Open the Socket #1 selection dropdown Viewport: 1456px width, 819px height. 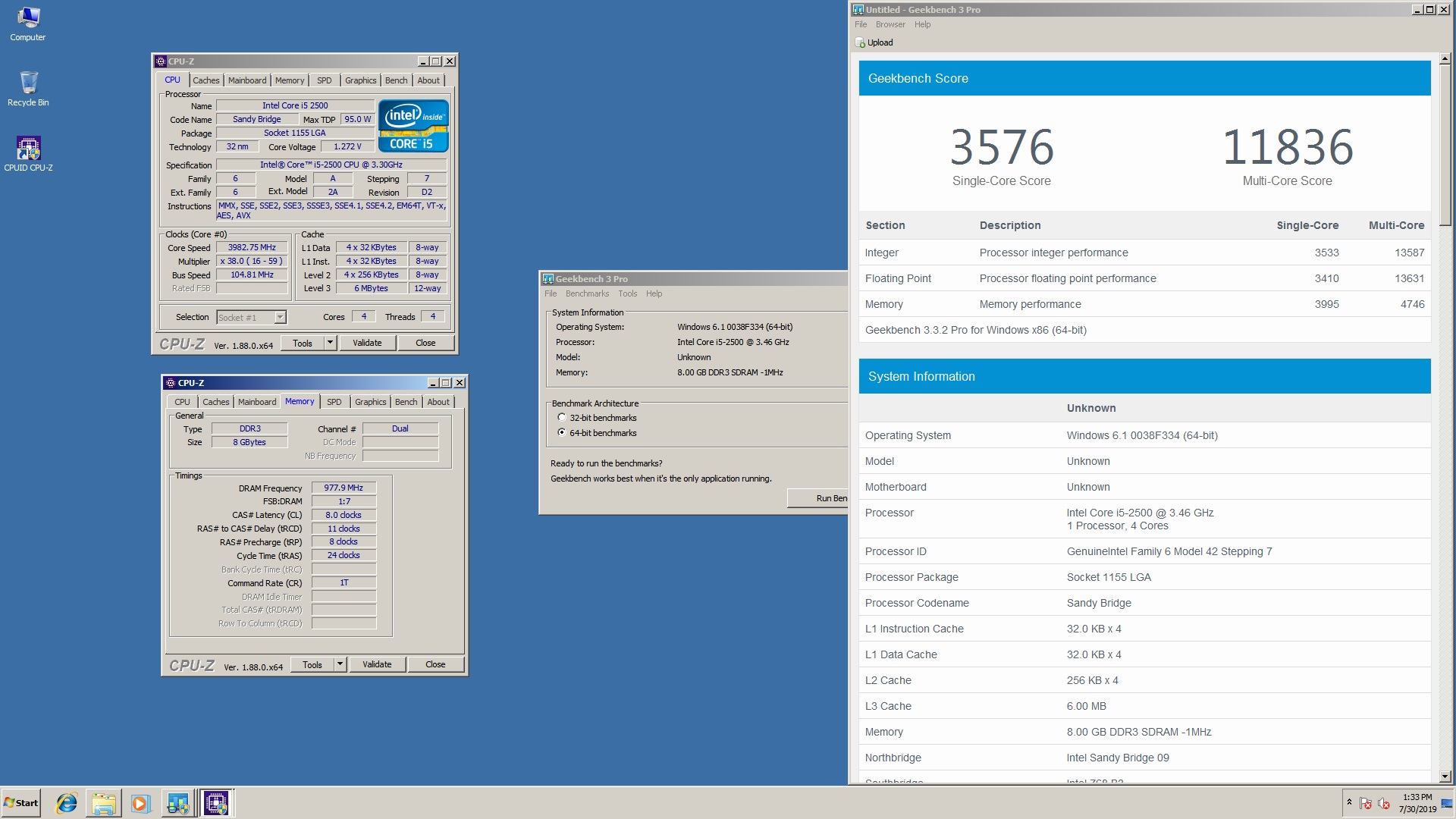click(x=280, y=317)
